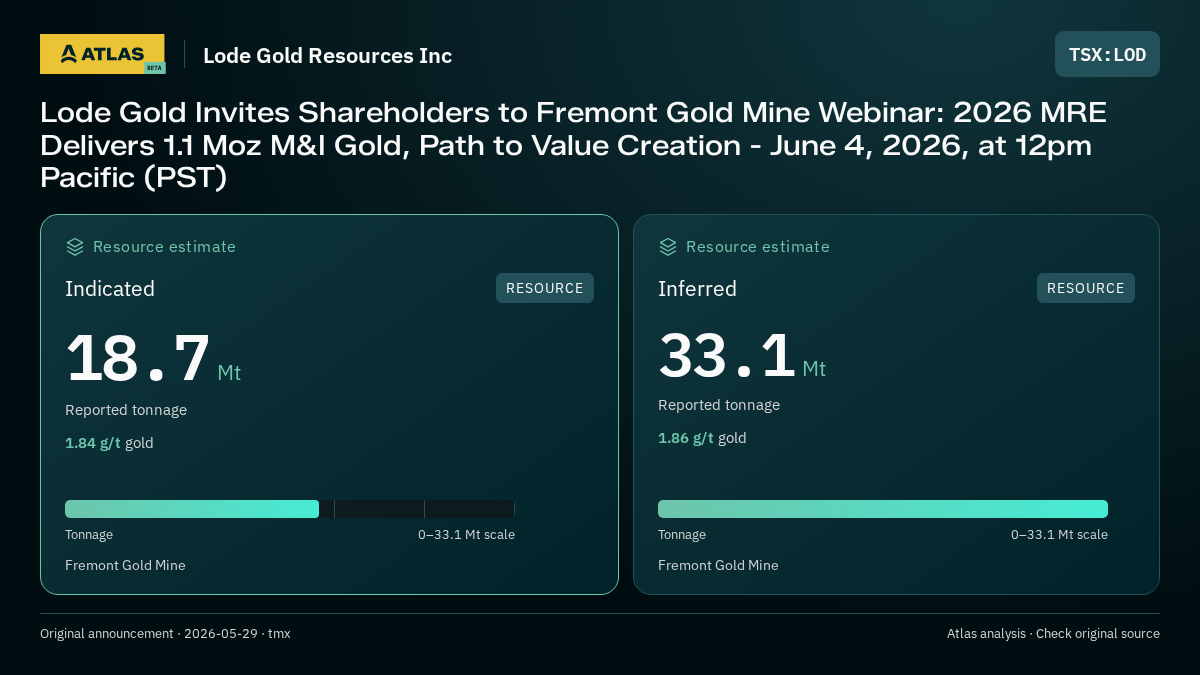Click Reported tonnage under 33.1 Mt
Screen dimensions: 1200x675
click(719, 405)
